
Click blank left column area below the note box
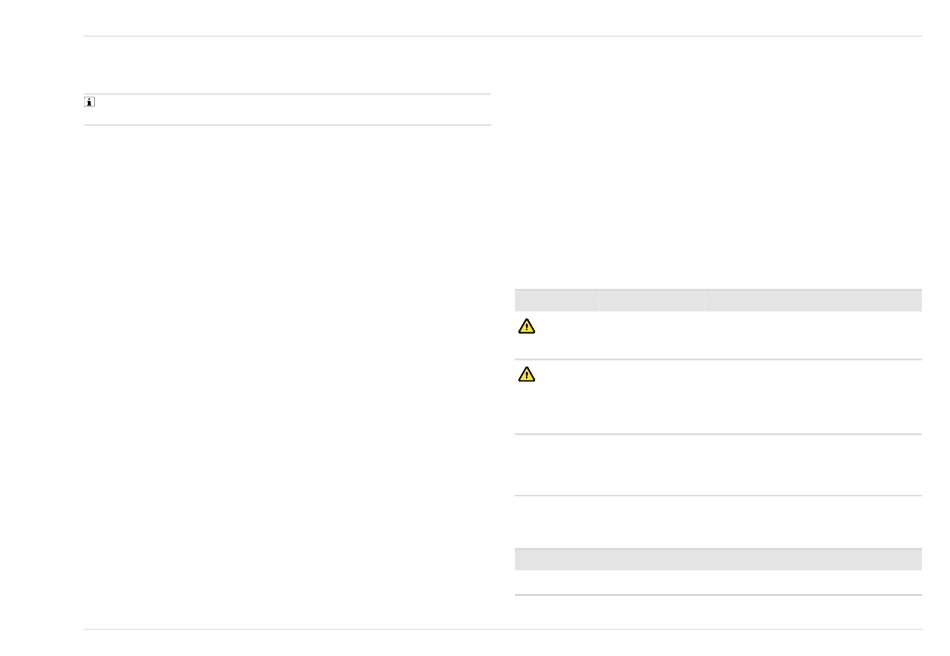point(287,376)
